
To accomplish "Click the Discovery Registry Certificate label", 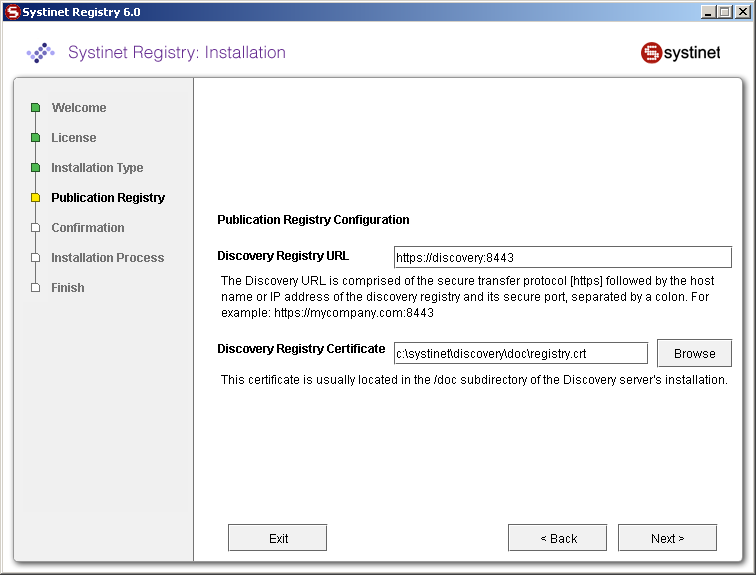I will 301,348.
